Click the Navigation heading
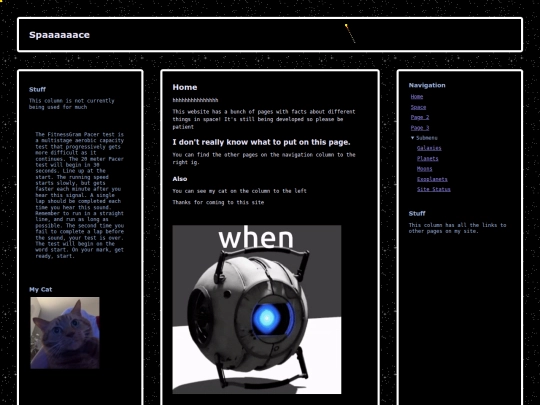Image resolution: width=540 pixels, height=405 pixels. coord(427,85)
